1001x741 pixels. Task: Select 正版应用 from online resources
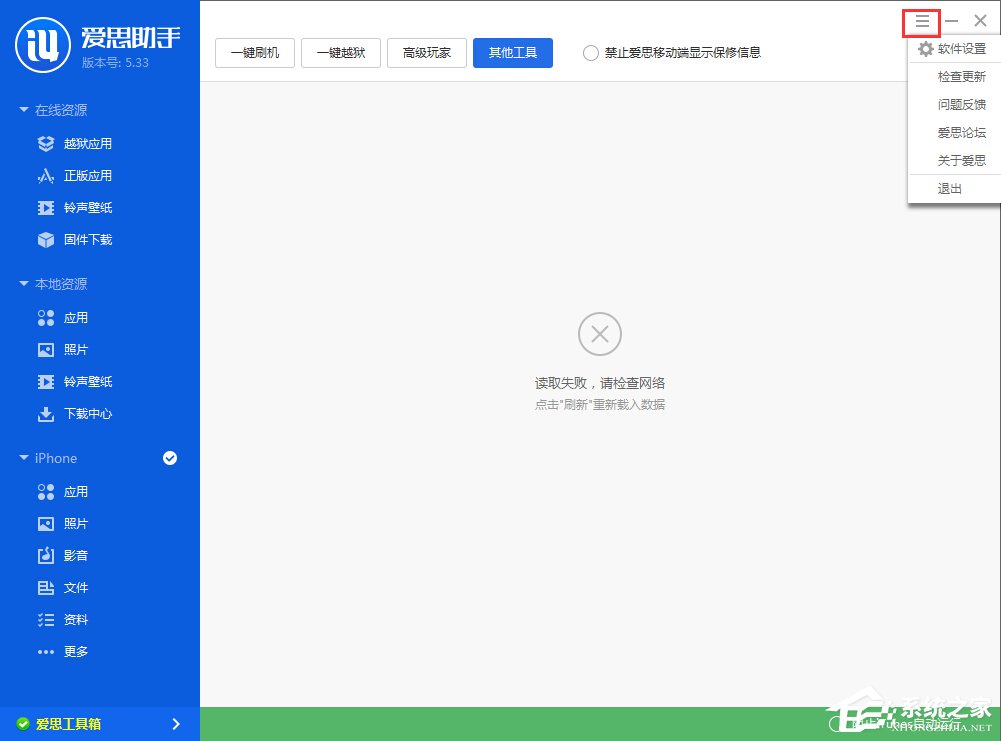pos(87,175)
